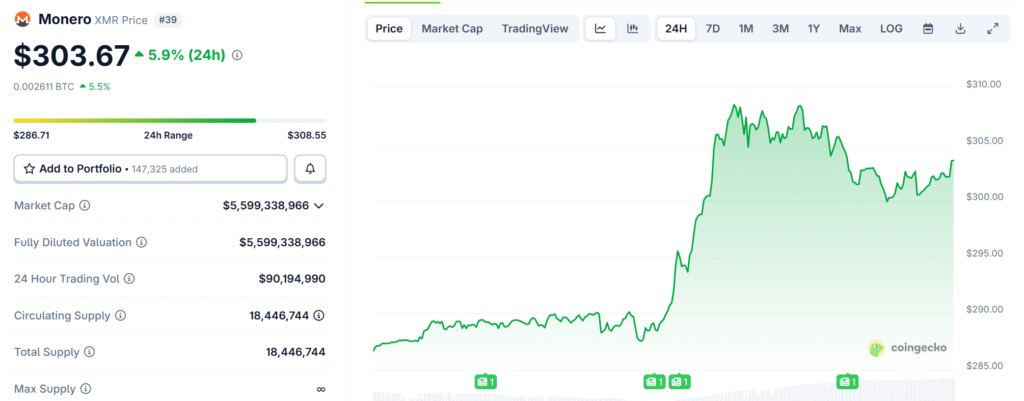
Task: Select the Max time range option
Action: coord(850,29)
